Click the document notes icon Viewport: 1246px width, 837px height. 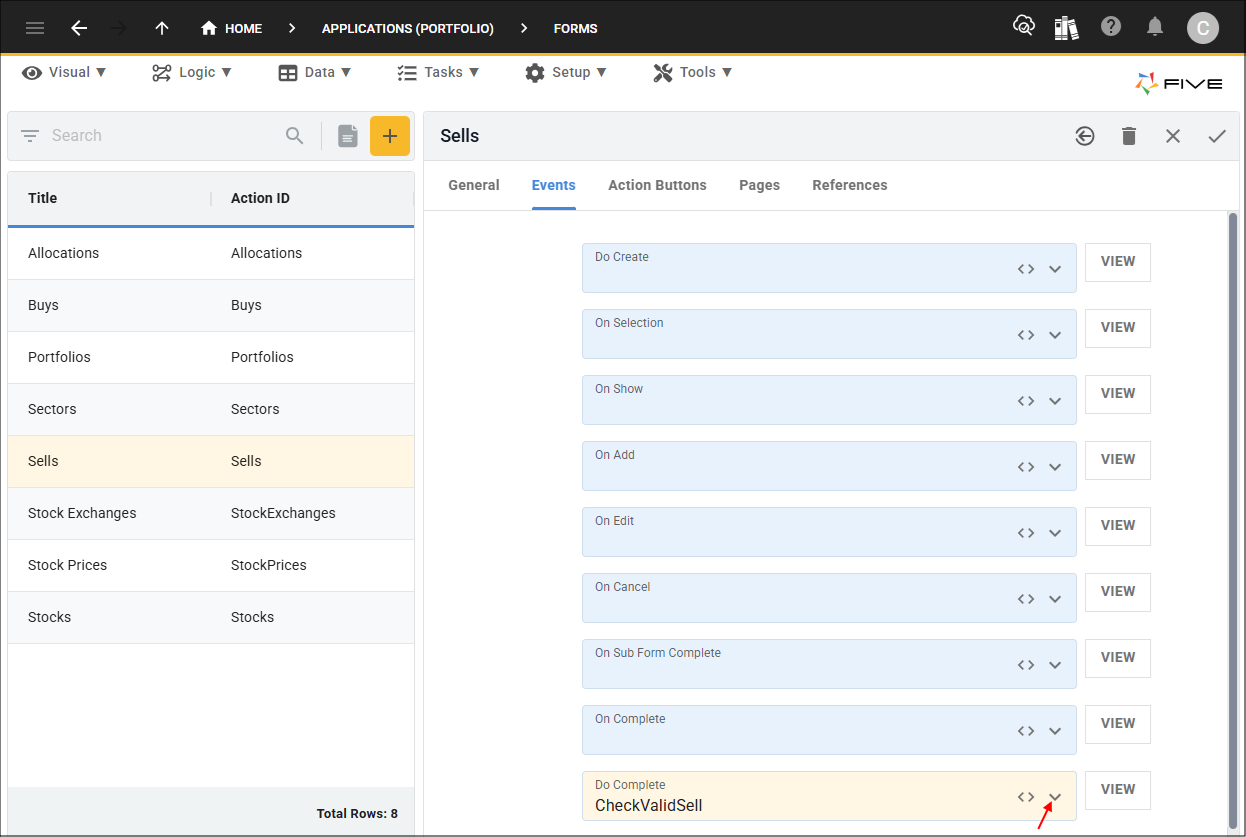tap(347, 136)
